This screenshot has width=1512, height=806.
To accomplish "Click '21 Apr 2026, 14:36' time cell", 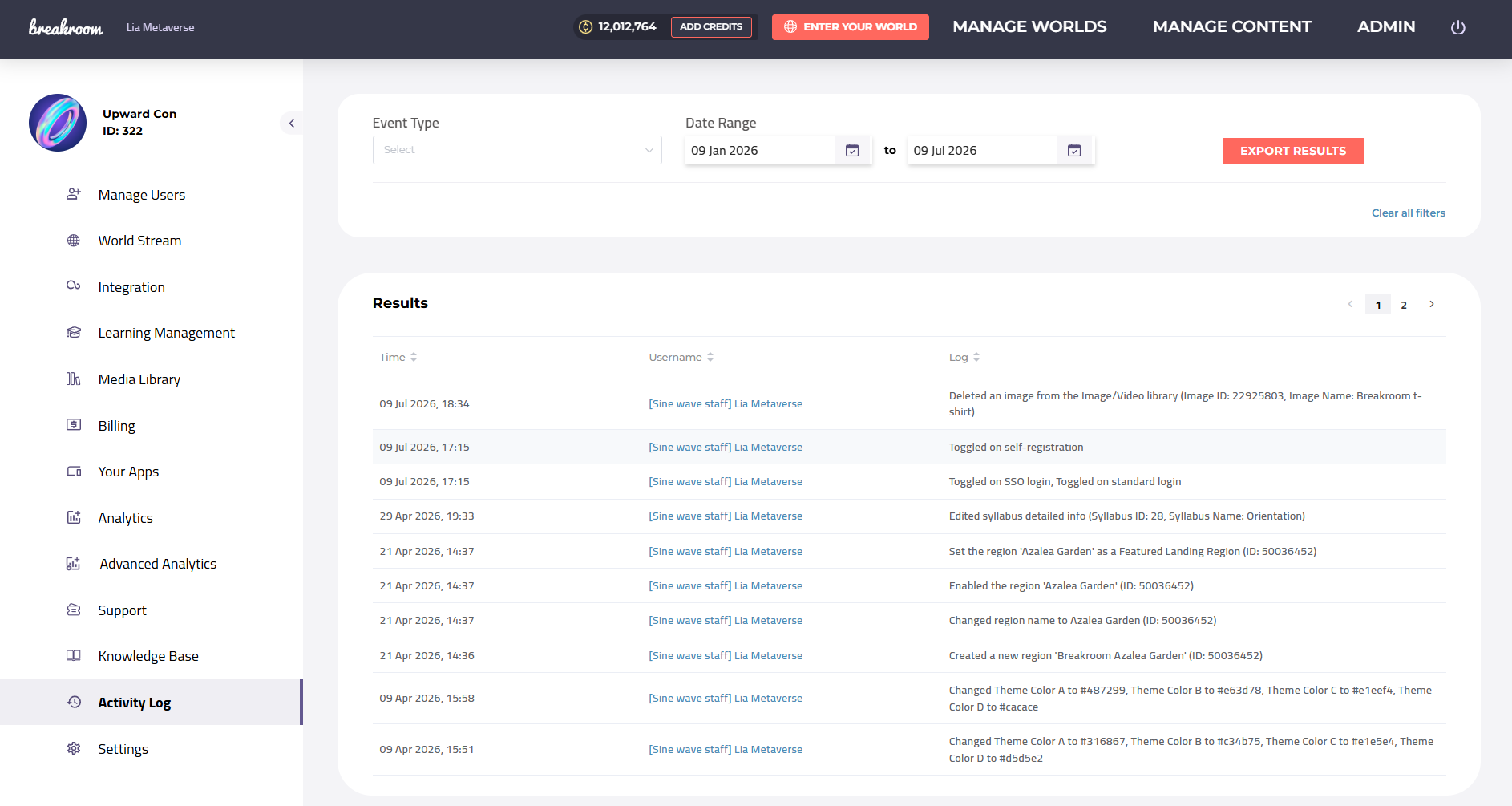I will (x=427, y=655).
